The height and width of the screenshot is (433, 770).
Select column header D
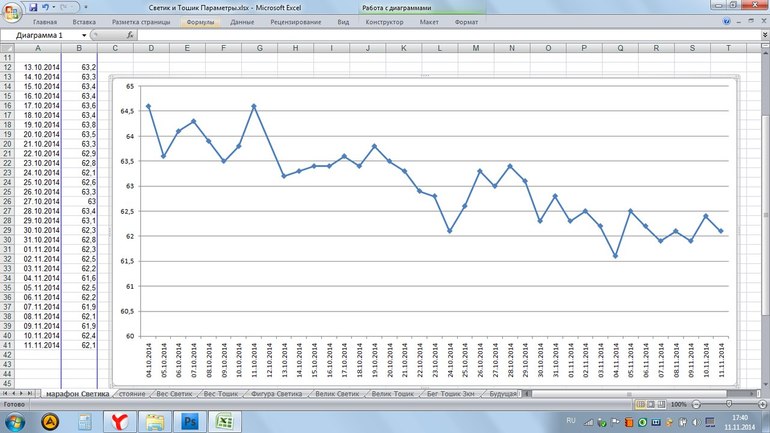click(x=150, y=48)
